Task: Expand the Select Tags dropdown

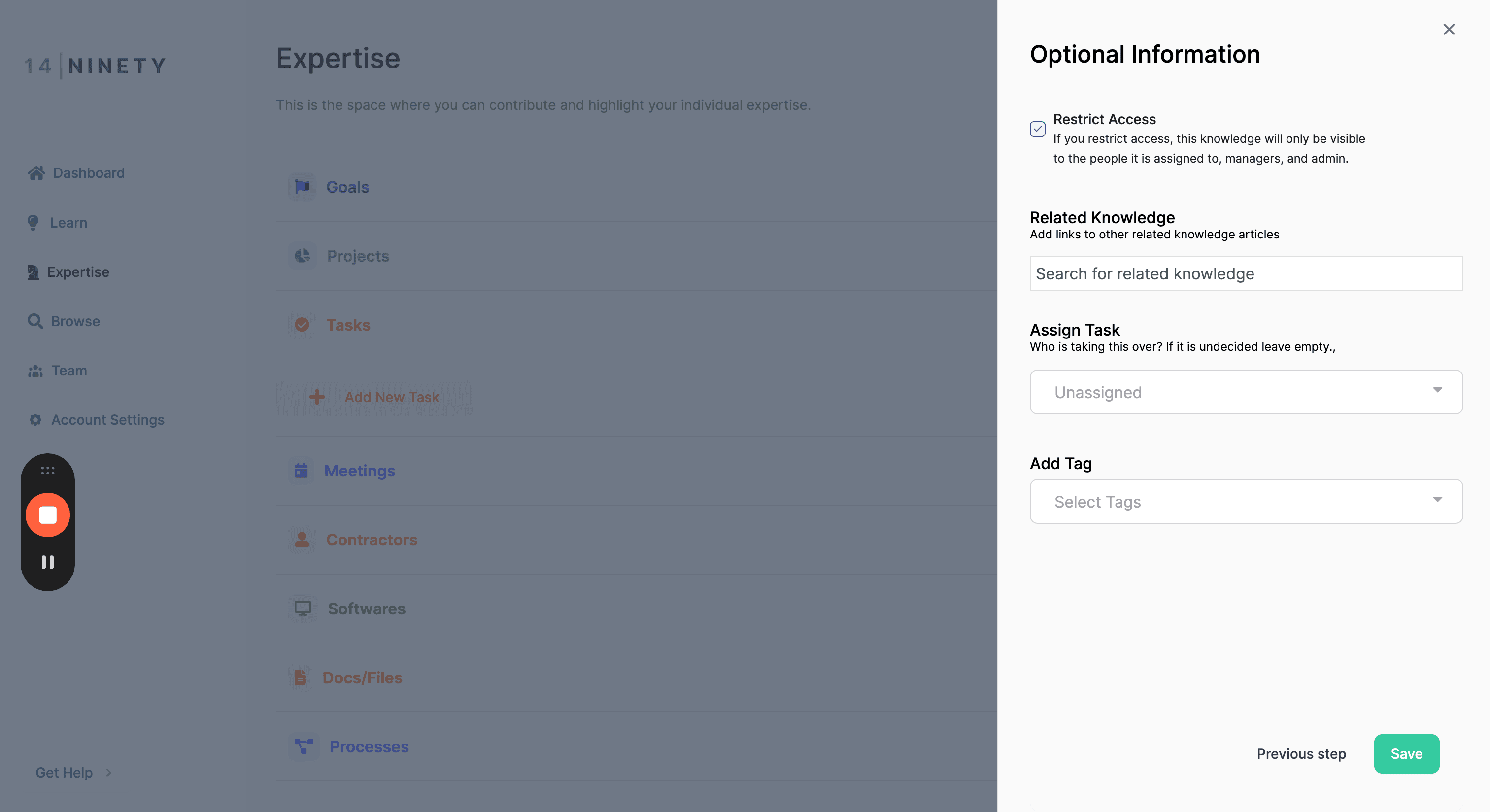Action: pyautogui.click(x=1246, y=501)
